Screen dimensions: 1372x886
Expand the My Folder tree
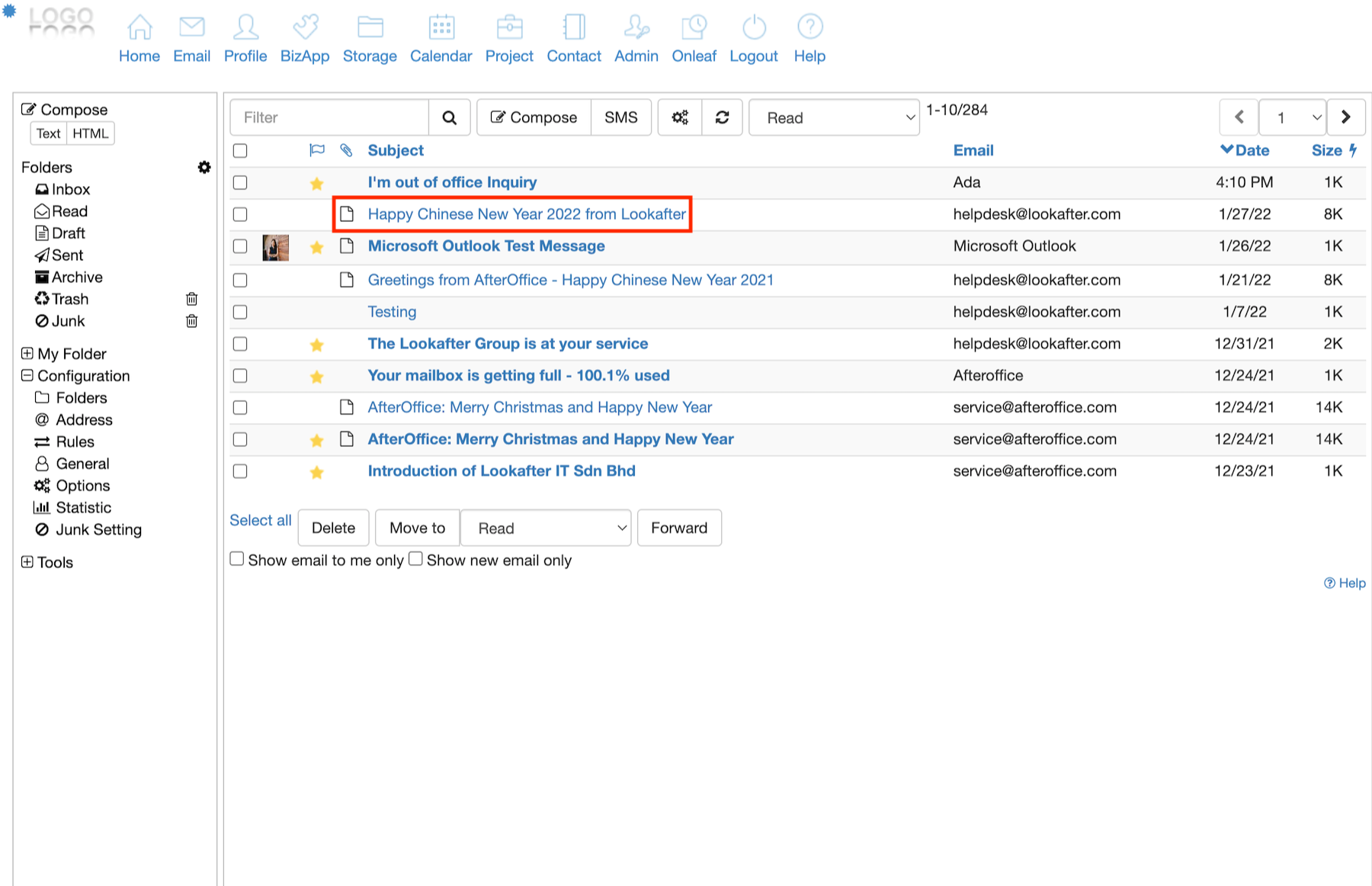click(27, 354)
